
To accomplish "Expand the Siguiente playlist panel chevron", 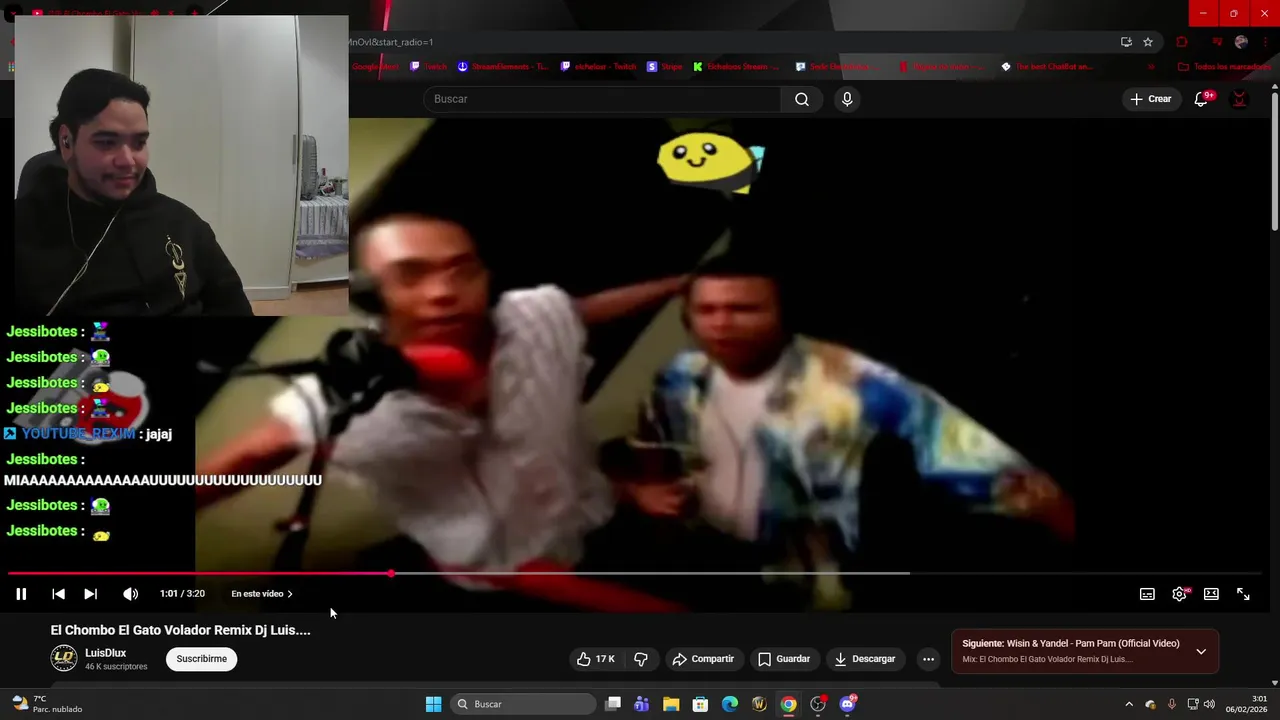I will click(1201, 651).
